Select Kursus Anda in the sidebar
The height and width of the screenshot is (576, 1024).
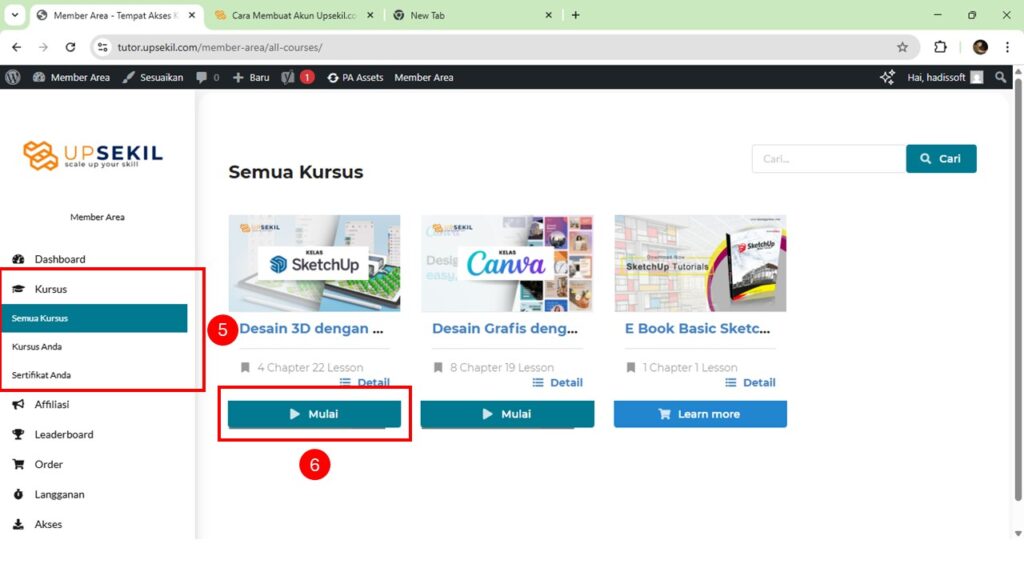37,346
